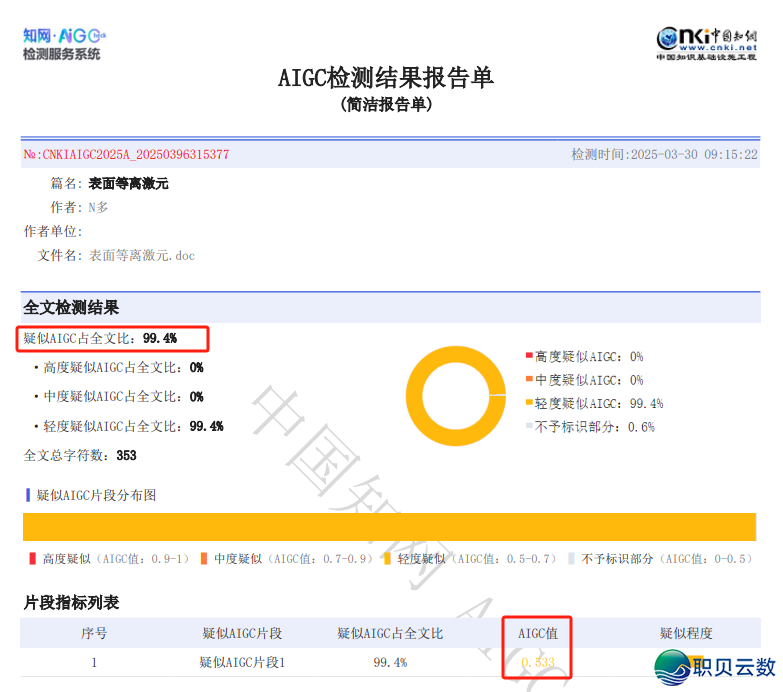Select orange 中度疑似AIGC: 0% chart legend swatch
The image size is (783, 692).
coord(529,381)
